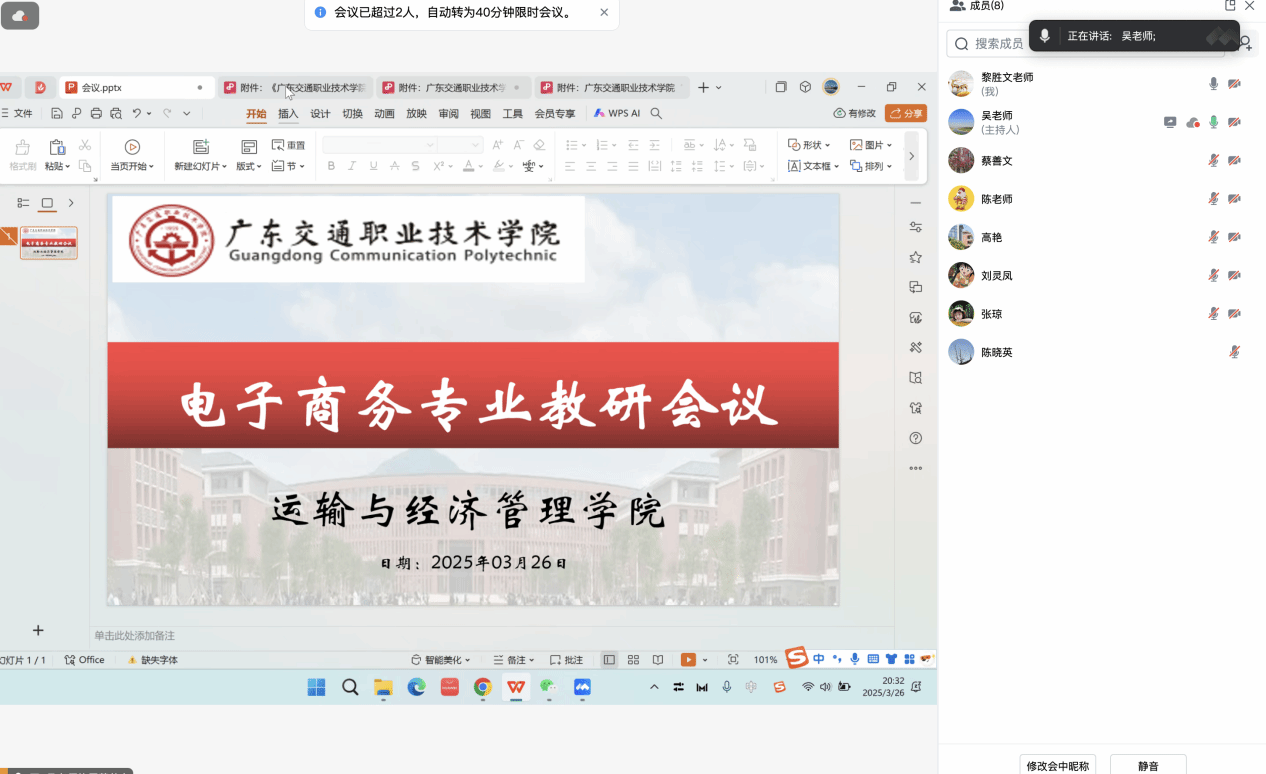Click the 静音 button

click(1147, 765)
